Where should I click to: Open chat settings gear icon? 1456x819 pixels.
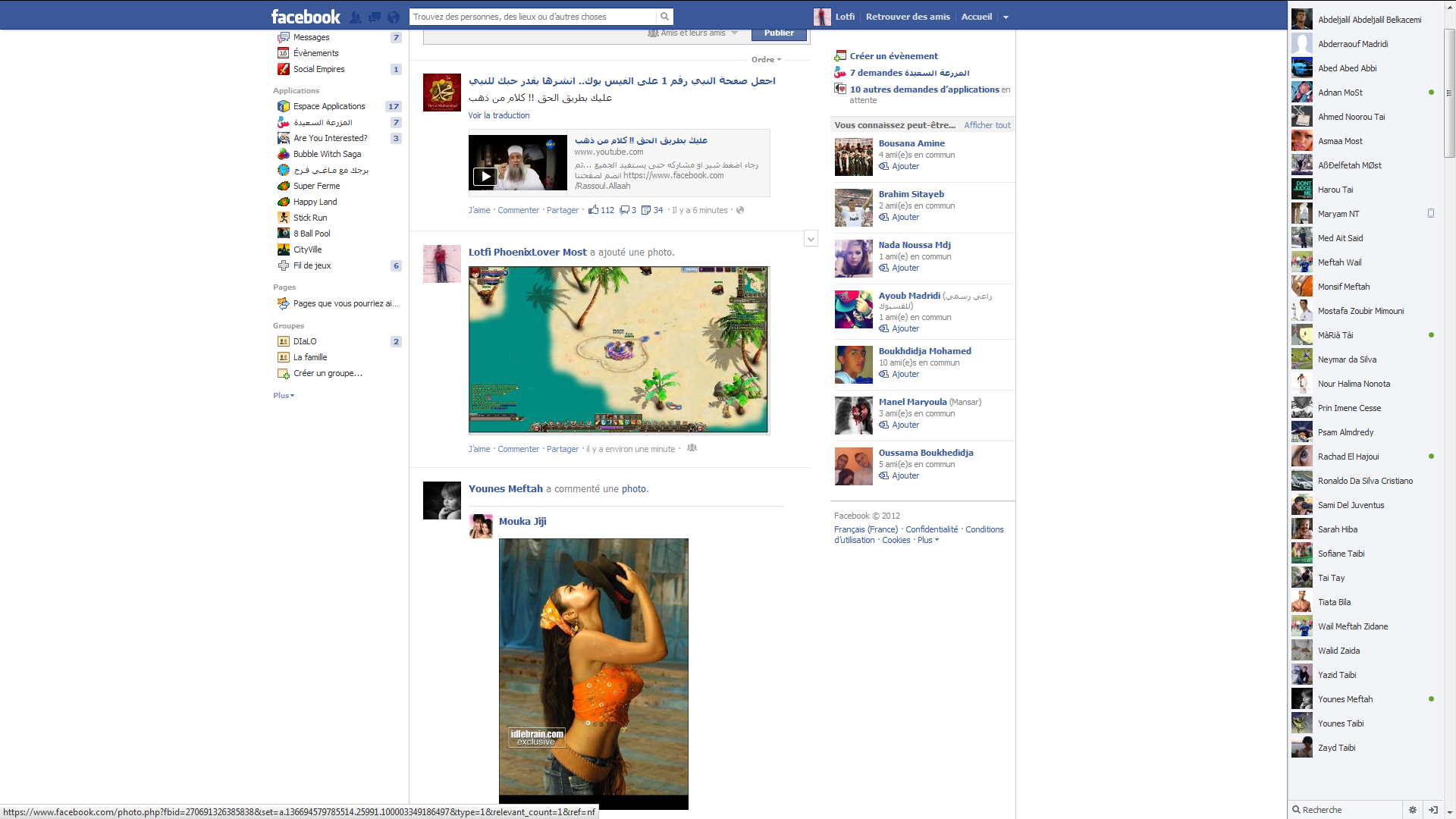tap(1412, 810)
